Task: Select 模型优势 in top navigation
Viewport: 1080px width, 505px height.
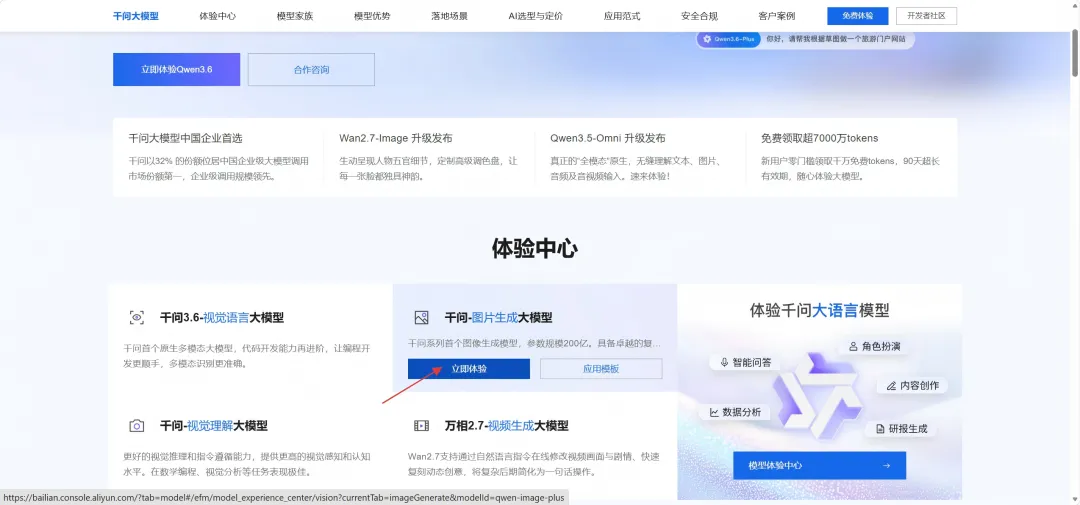Action: pyautogui.click(x=372, y=16)
